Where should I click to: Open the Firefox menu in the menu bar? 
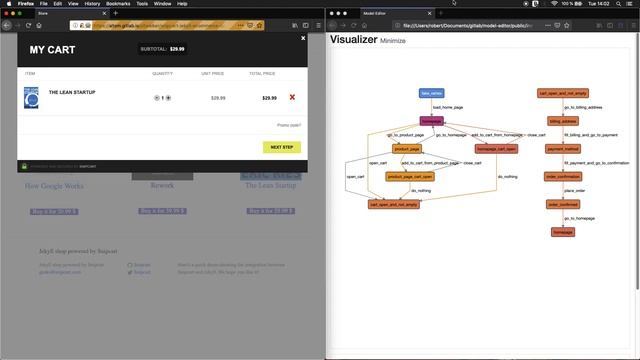pos(26,3)
